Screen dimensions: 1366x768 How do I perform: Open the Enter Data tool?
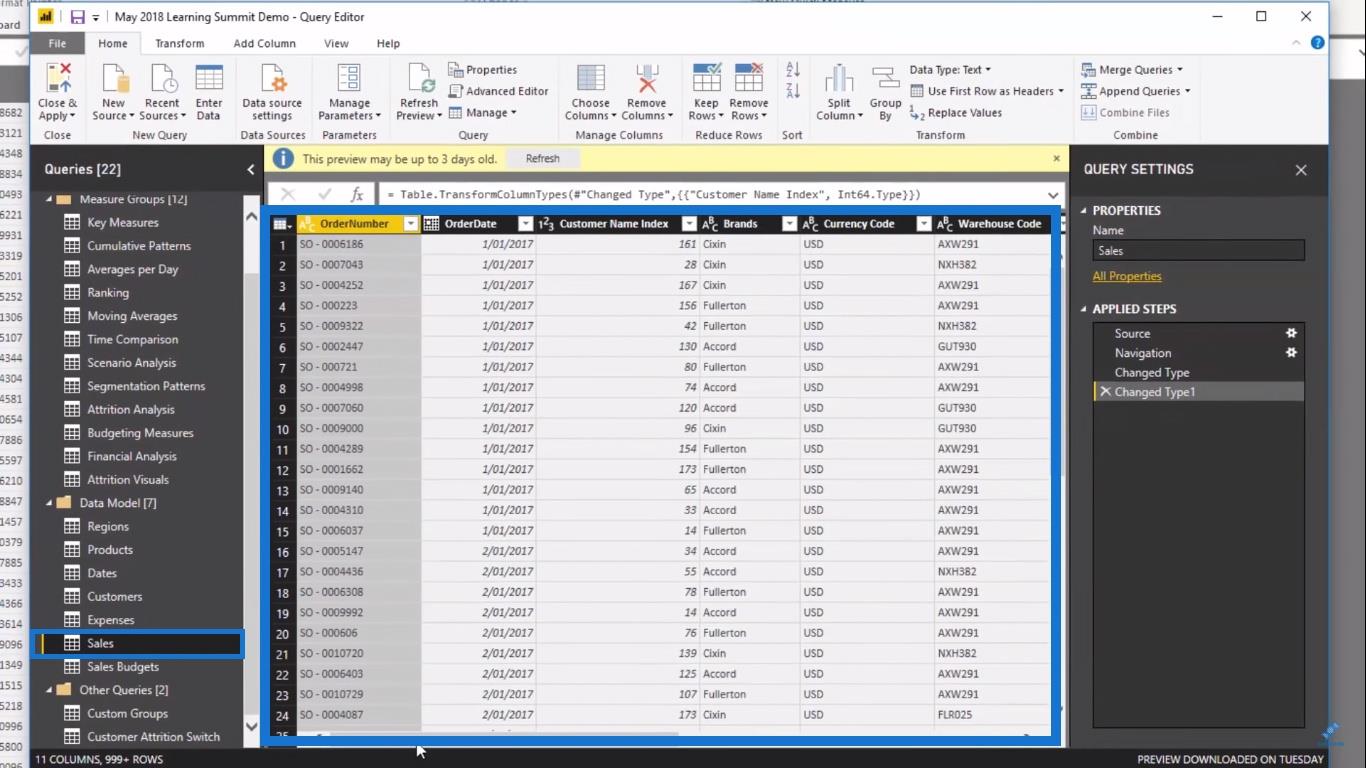pyautogui.click(x=209, y=80)
